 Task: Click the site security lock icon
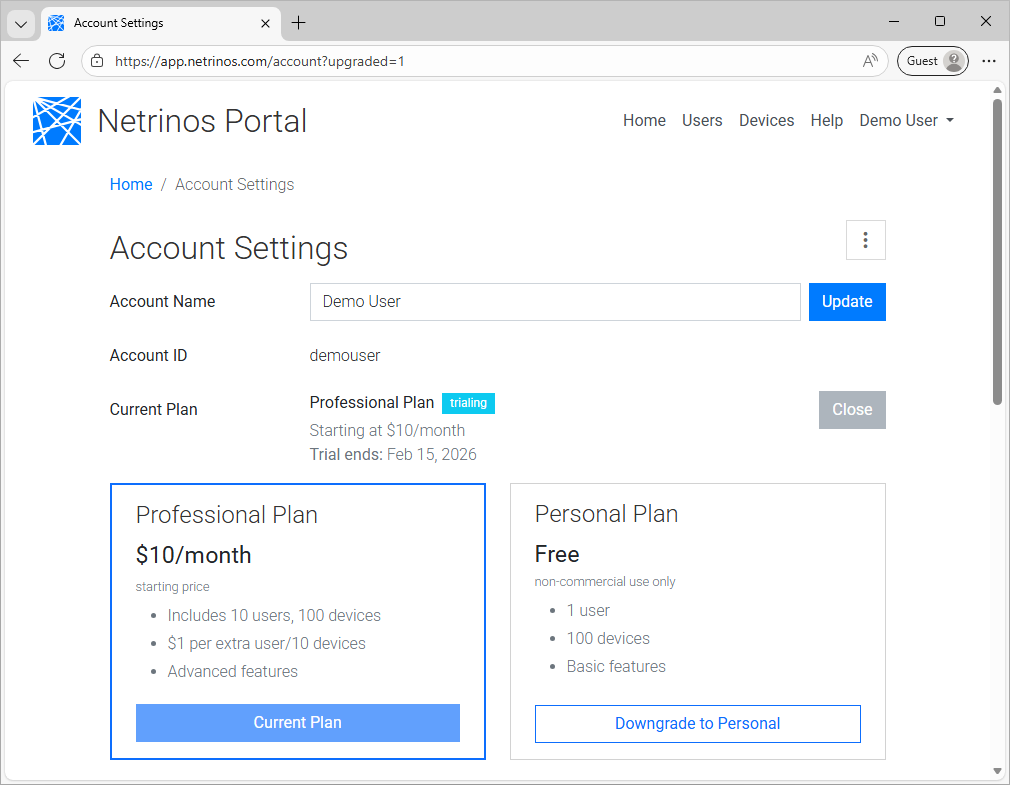[96, 60]
